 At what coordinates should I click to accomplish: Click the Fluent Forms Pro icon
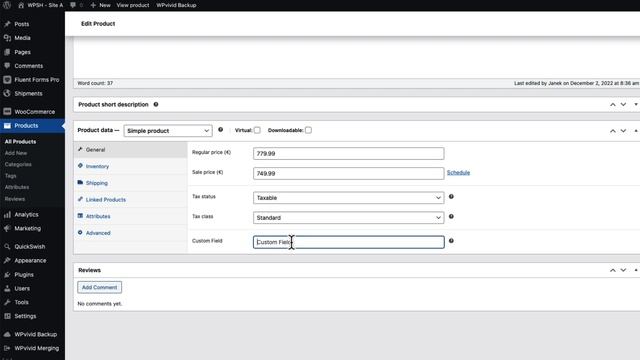(7, 80)
